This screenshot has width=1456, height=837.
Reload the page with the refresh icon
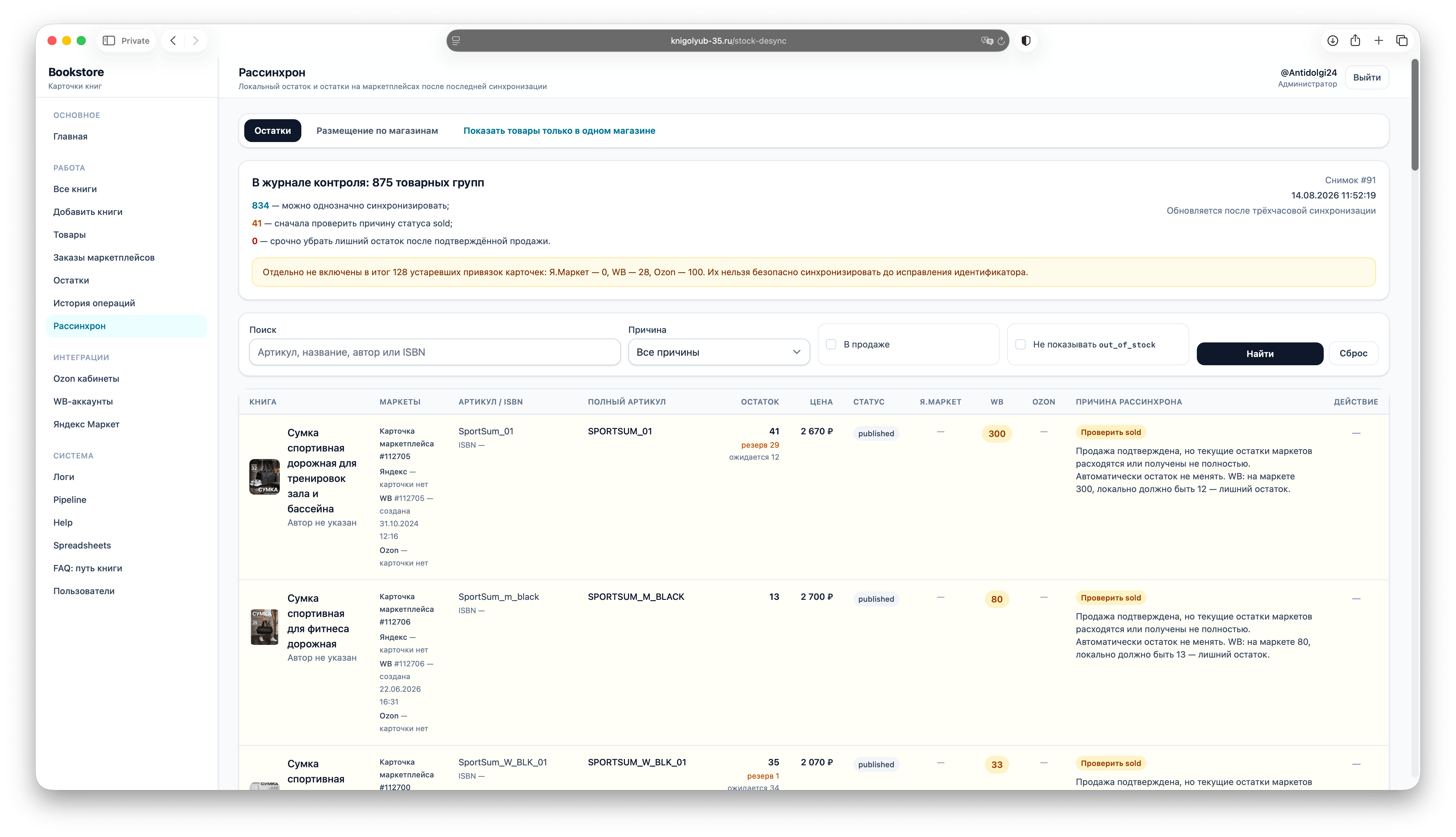click(1001, 40)
